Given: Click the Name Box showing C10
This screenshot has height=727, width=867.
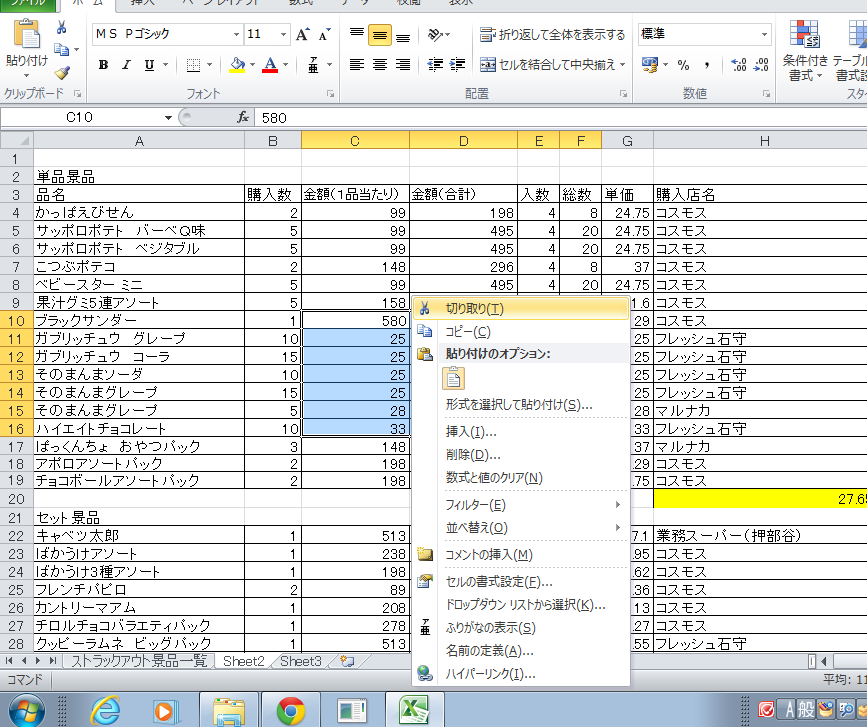Looking at the screenshot, I should (x=80, y=117).
